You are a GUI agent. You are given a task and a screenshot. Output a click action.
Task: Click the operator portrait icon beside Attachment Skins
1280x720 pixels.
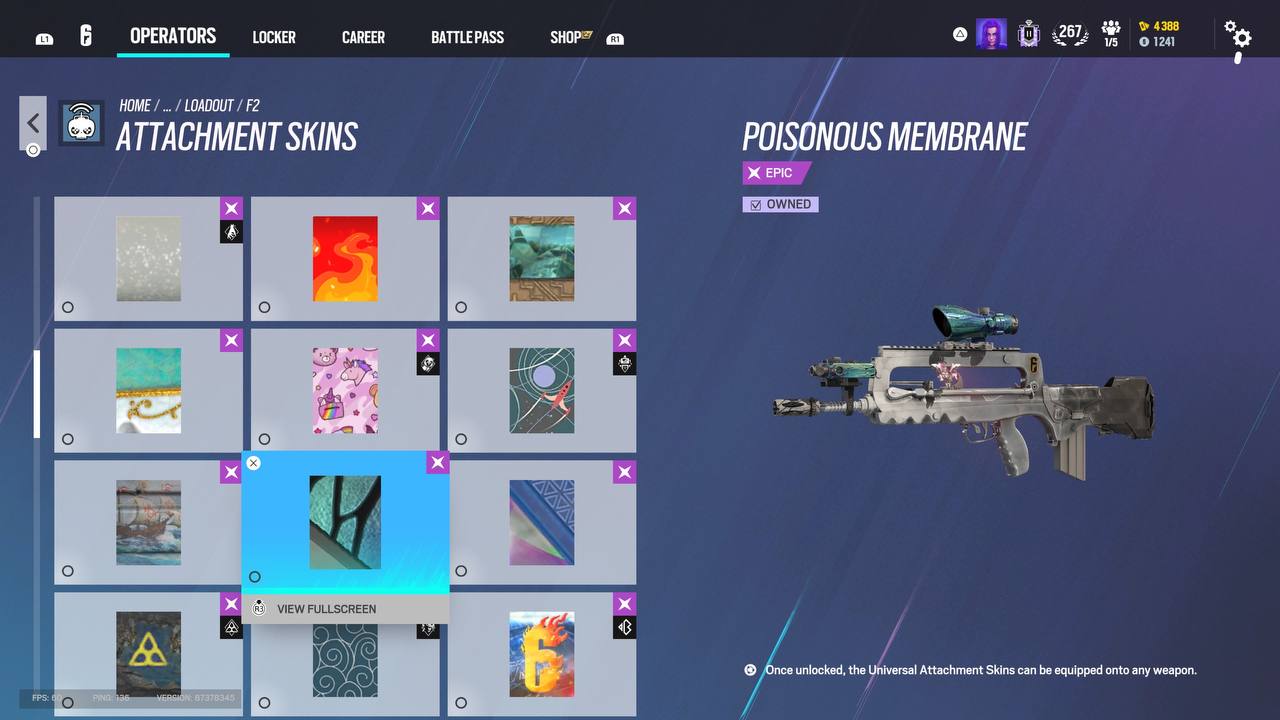coord(81,123)
